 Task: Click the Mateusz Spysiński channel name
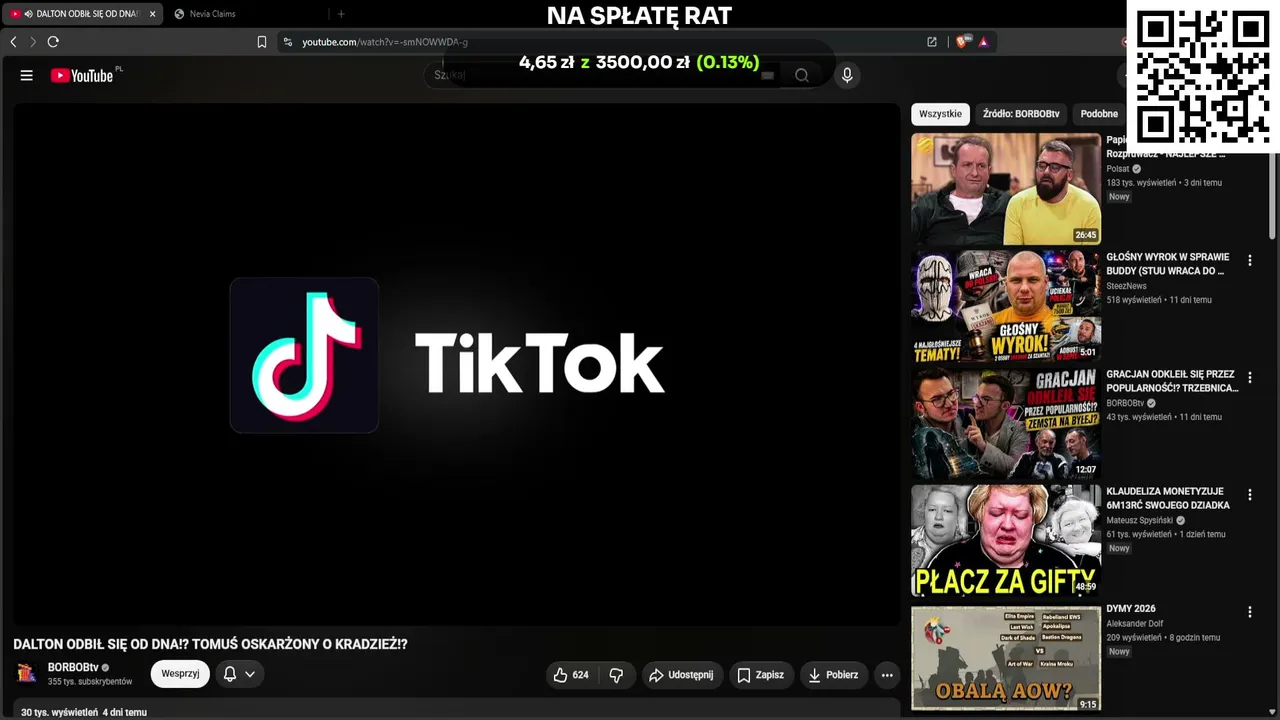click(x=1139, y=520)
